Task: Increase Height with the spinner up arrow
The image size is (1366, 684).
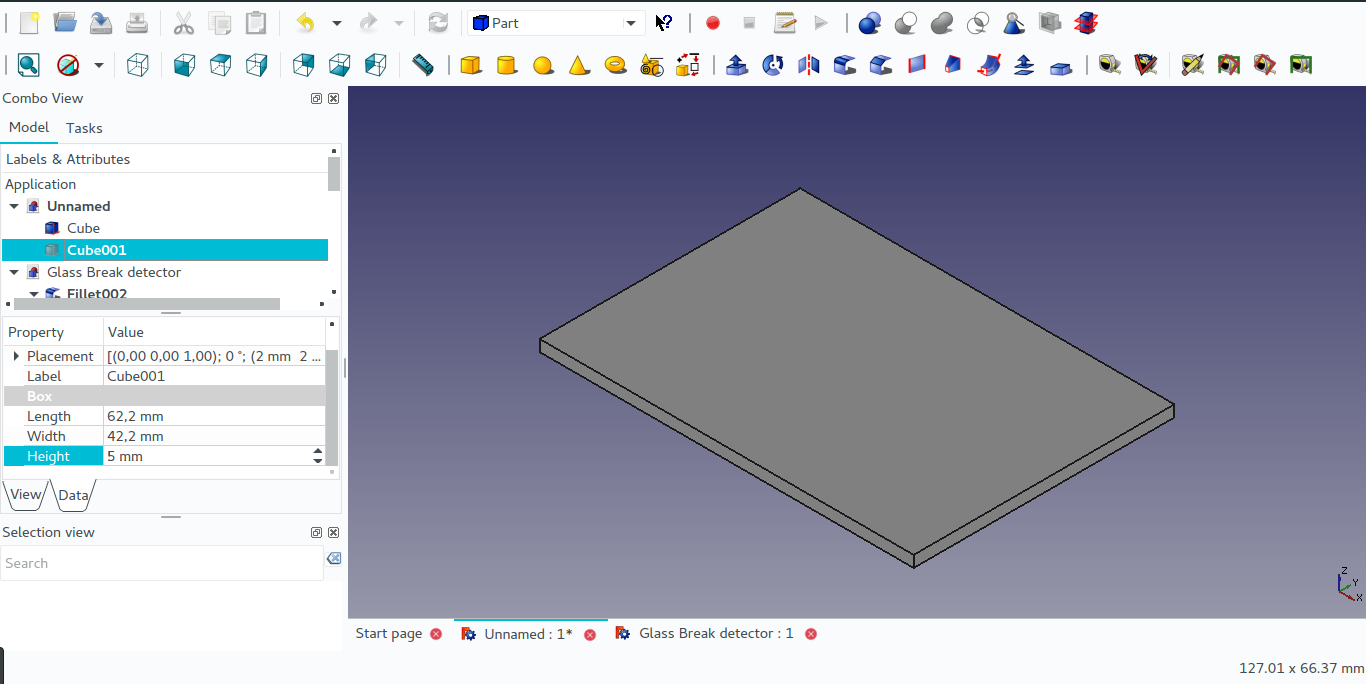Action: coord(318,451)
